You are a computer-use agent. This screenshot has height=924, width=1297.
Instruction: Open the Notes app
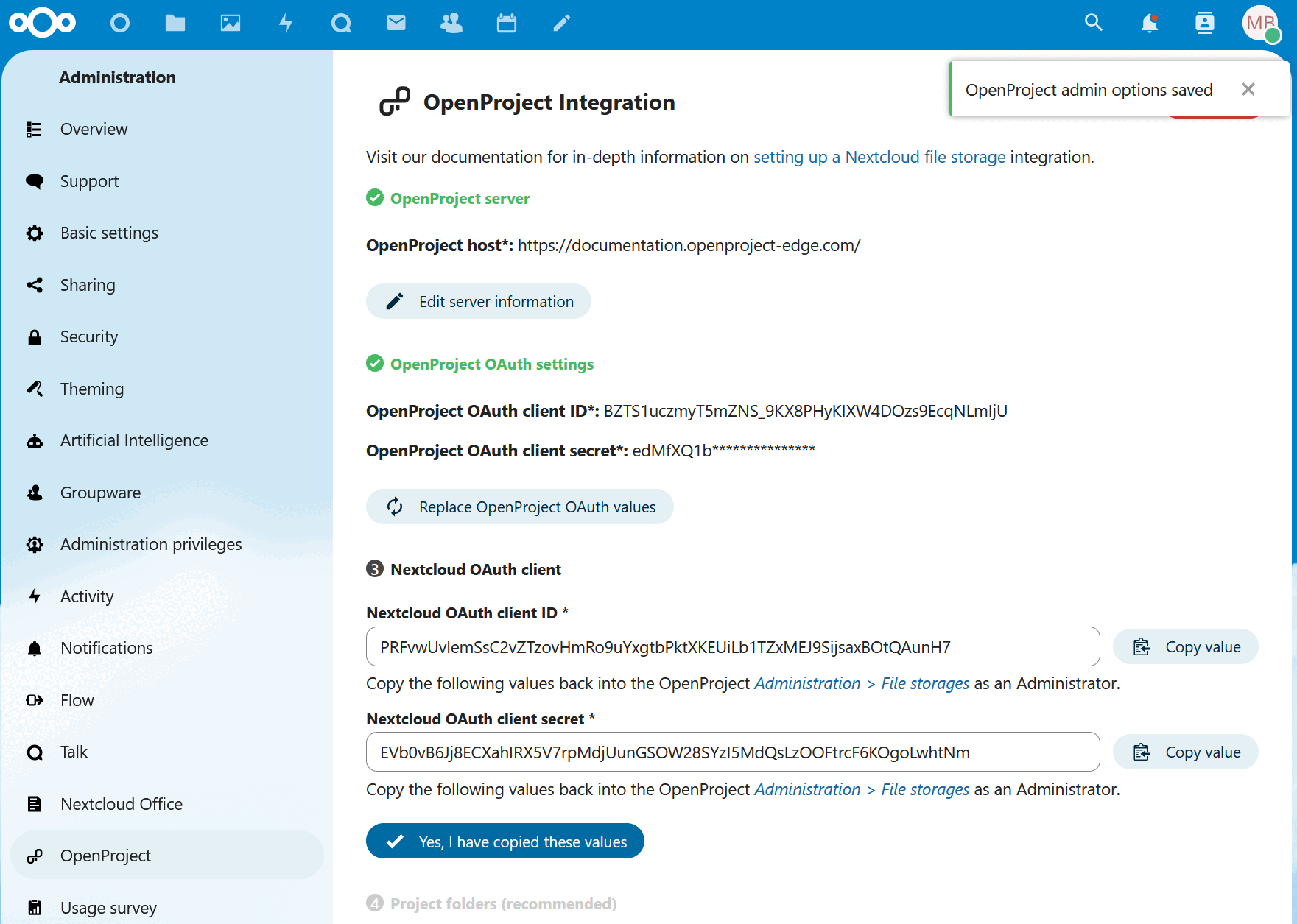tap(561, 23)
